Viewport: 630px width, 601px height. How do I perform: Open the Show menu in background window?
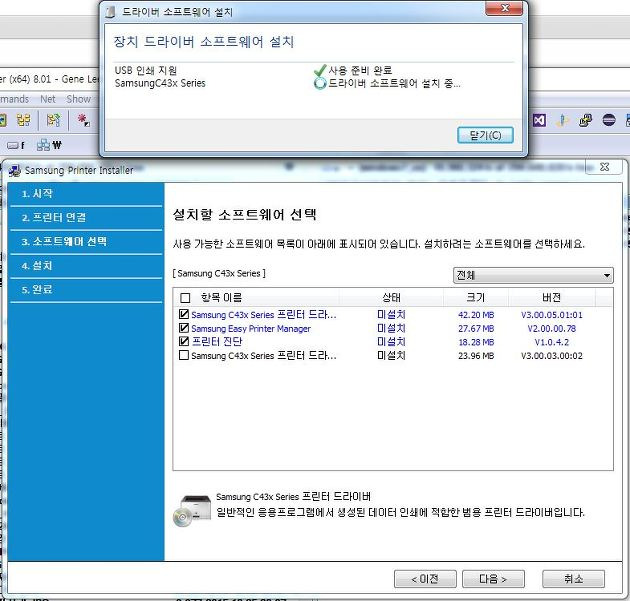pos(78,99)
